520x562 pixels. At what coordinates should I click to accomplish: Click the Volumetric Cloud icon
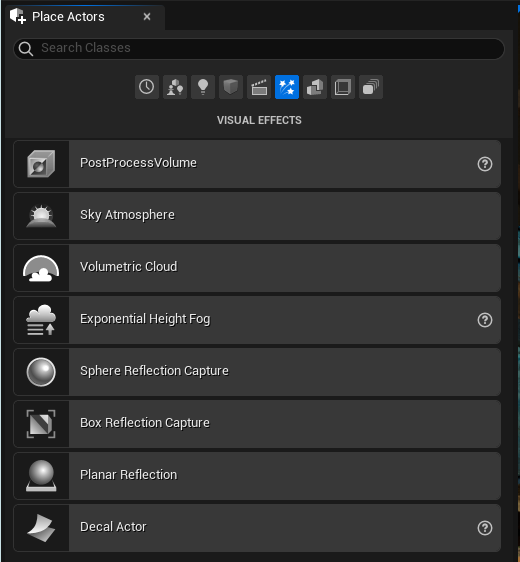point(41,268)
